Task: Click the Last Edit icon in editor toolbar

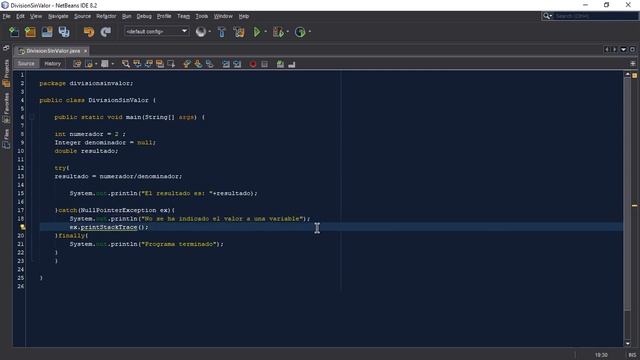Action: tap(77, 64)
